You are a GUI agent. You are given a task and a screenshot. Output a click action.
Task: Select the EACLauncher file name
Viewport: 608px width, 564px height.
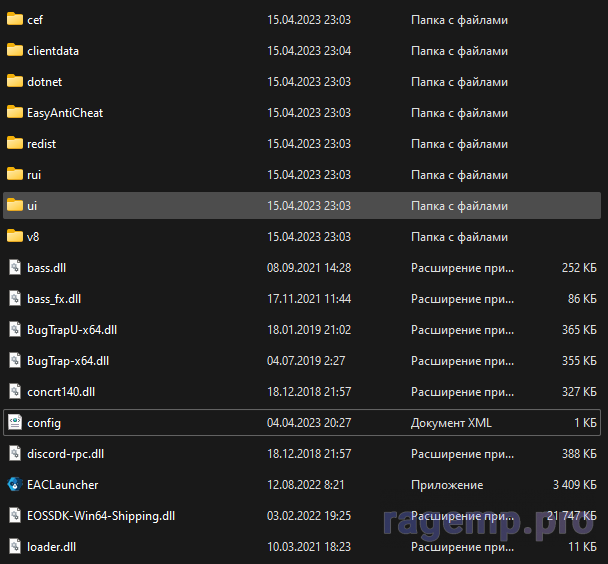(x=62, y=485)
